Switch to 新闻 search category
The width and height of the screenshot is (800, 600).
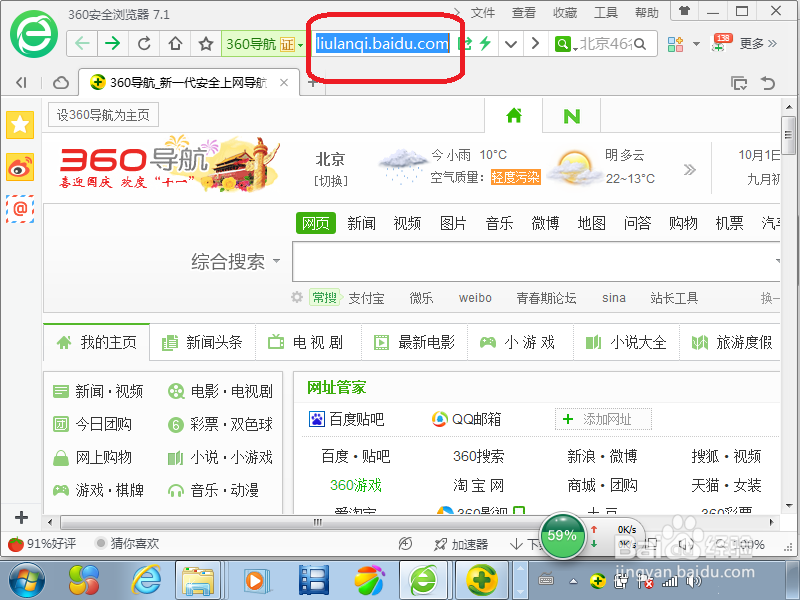[361, 223]
